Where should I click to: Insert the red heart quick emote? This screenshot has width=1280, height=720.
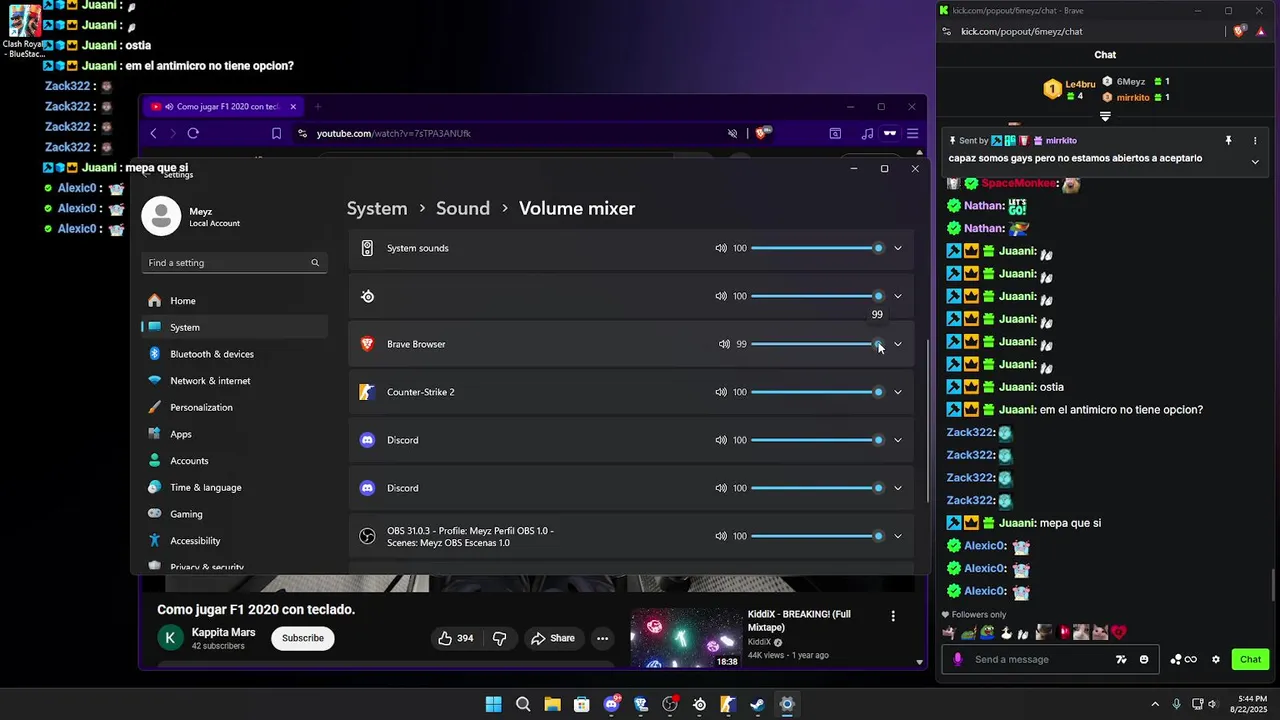coord(1118,632)
